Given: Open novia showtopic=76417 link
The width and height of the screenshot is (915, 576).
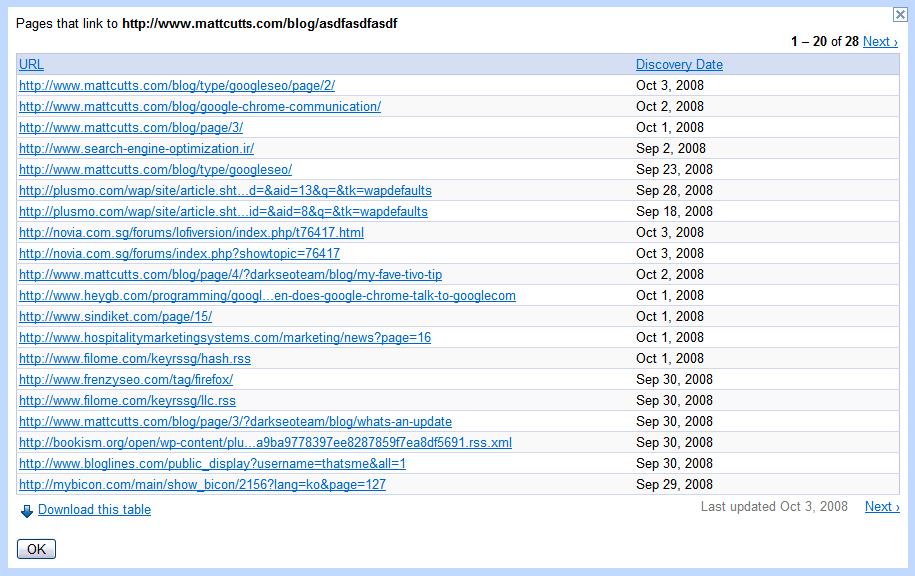Looking at the screenshot, I should tap(179, 254).
